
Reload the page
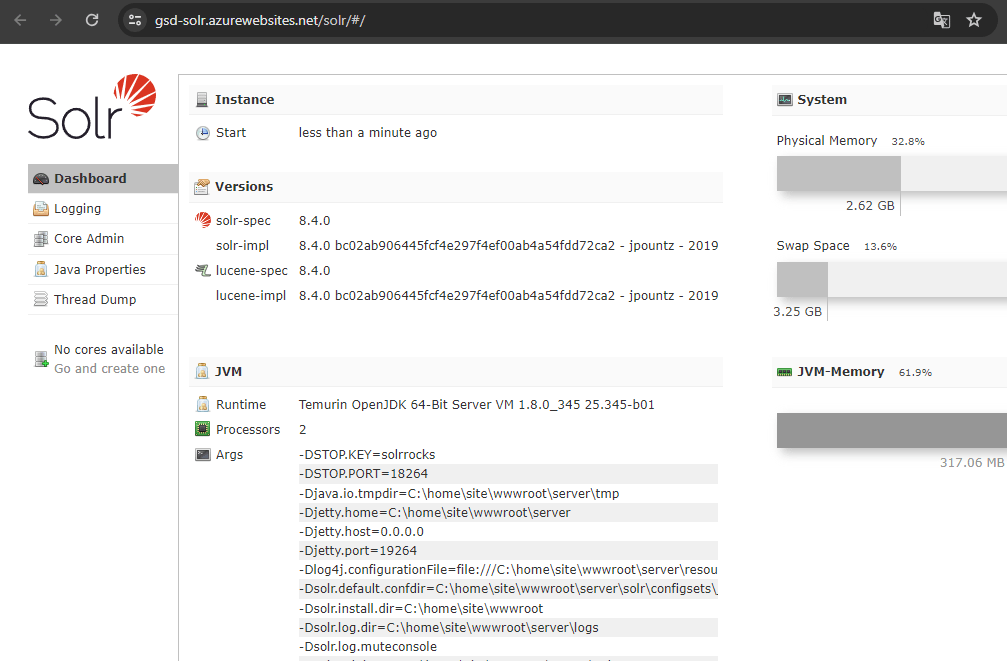(x=92, y=20)
